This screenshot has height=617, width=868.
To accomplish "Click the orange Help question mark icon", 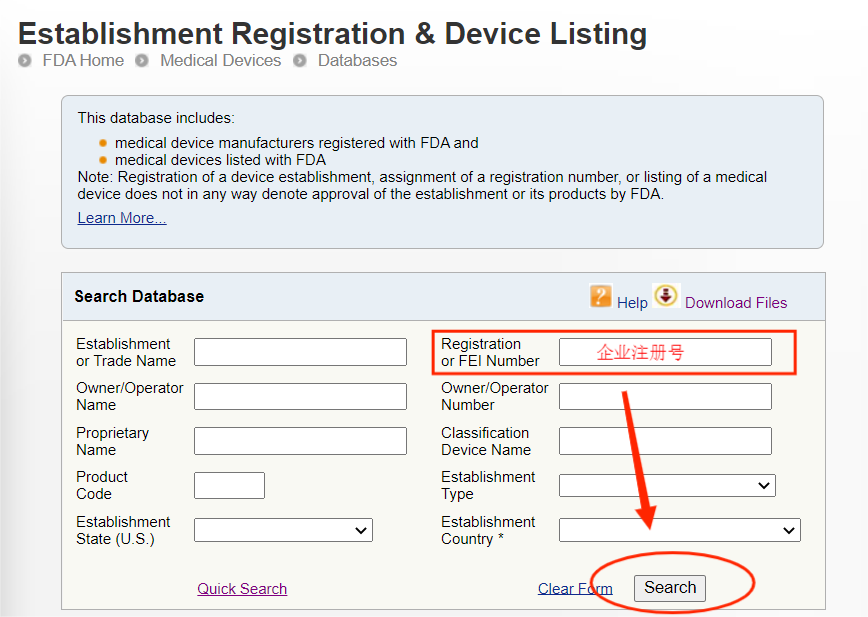I will [x=600, y=296].
